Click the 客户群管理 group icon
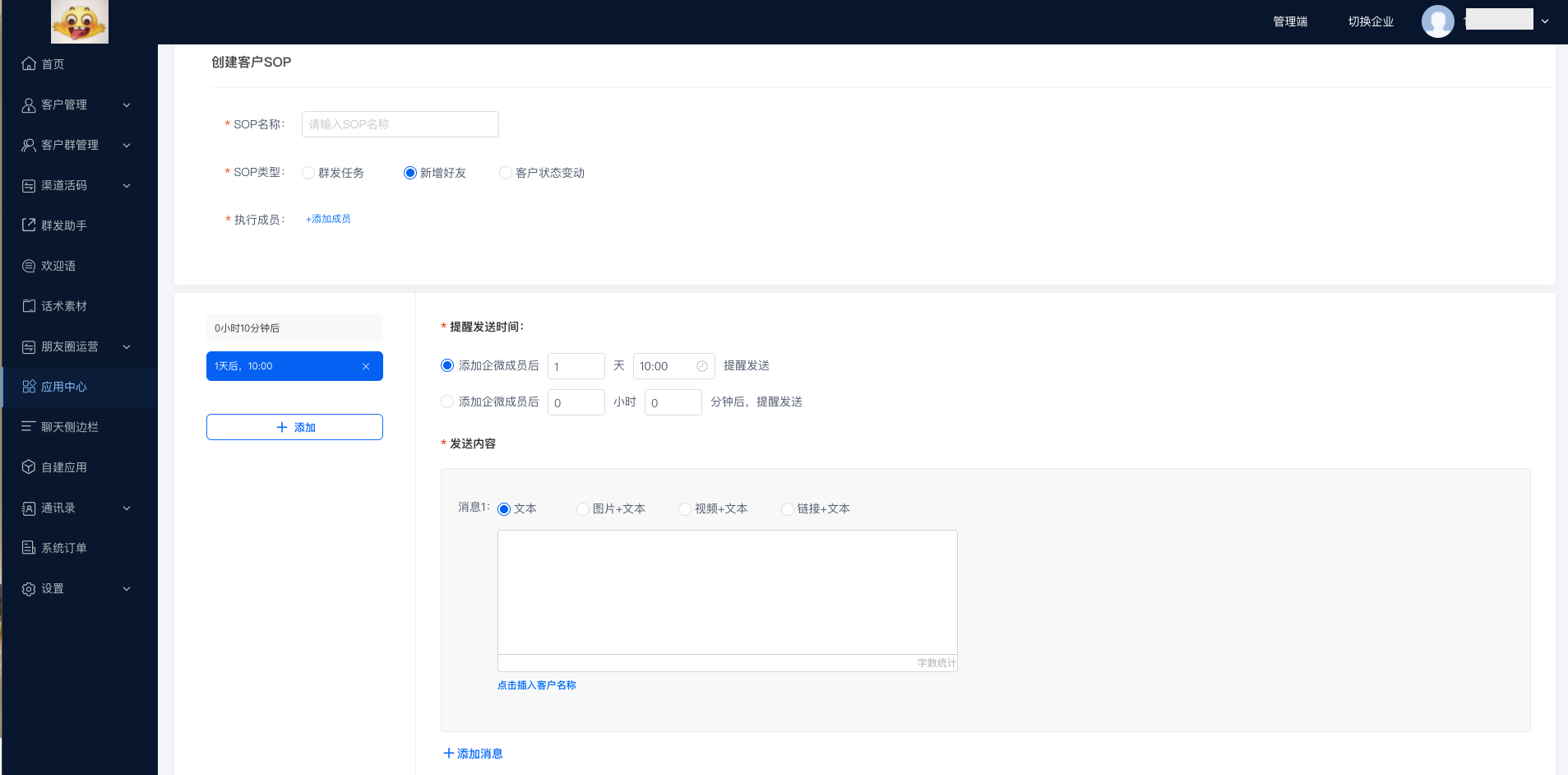This screenshot has height=775, width=1568. (29, 145)
